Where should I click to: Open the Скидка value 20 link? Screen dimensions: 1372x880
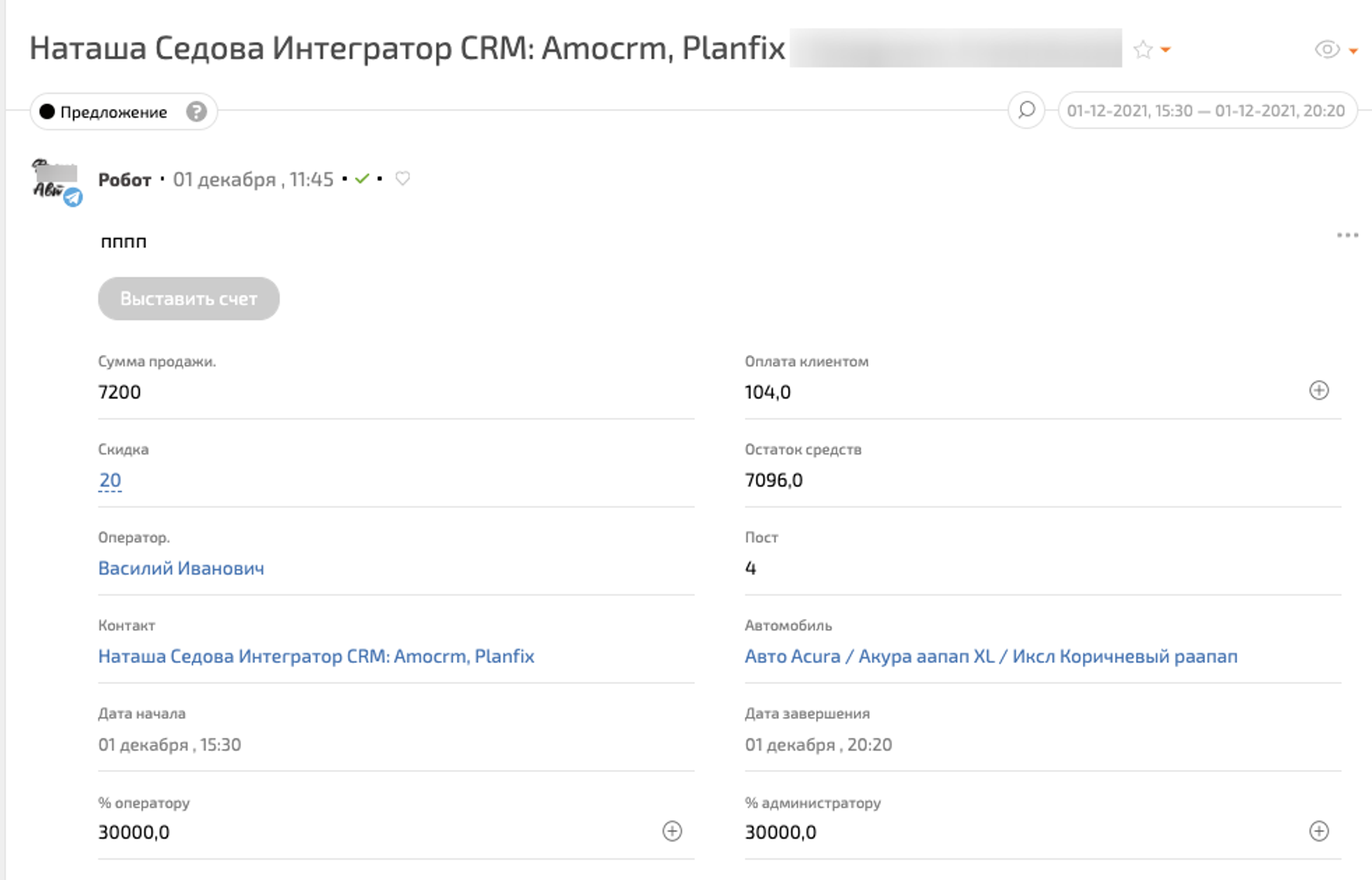(110, 480)
